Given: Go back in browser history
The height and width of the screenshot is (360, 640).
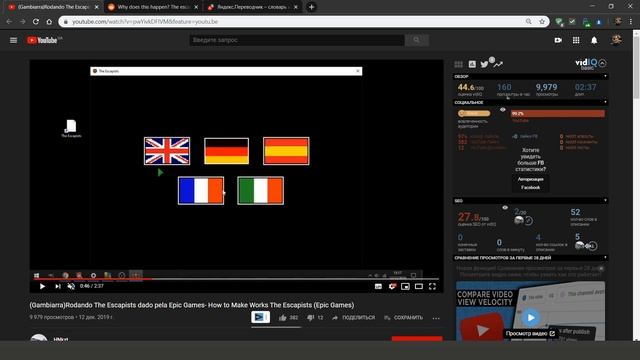Looking at the screenshot, I should pyautogui.click(x=9, y=22).
